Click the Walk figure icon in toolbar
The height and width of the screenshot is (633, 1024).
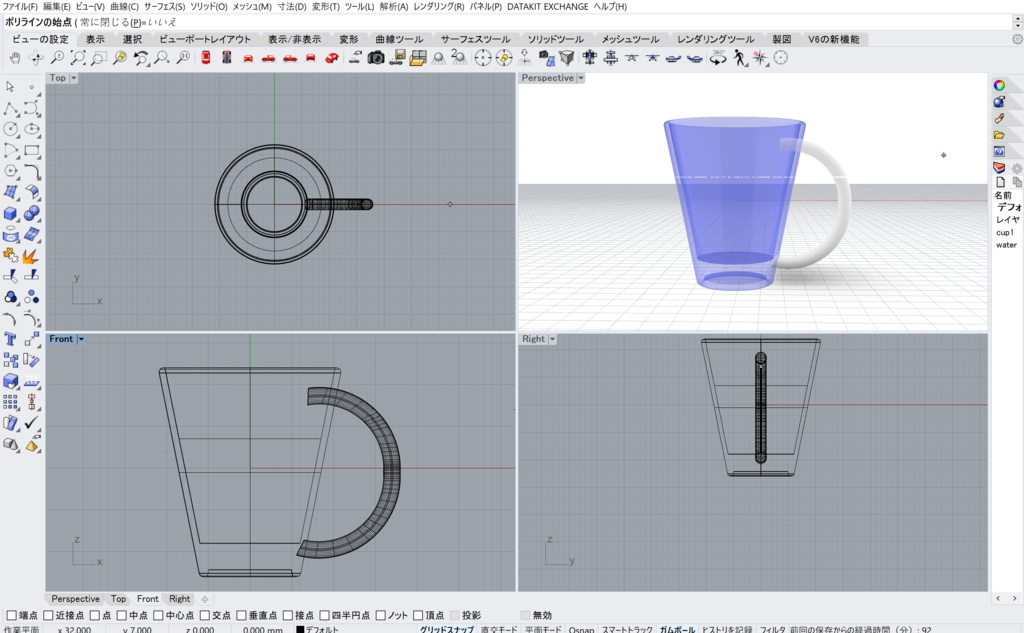pos(740,58)
